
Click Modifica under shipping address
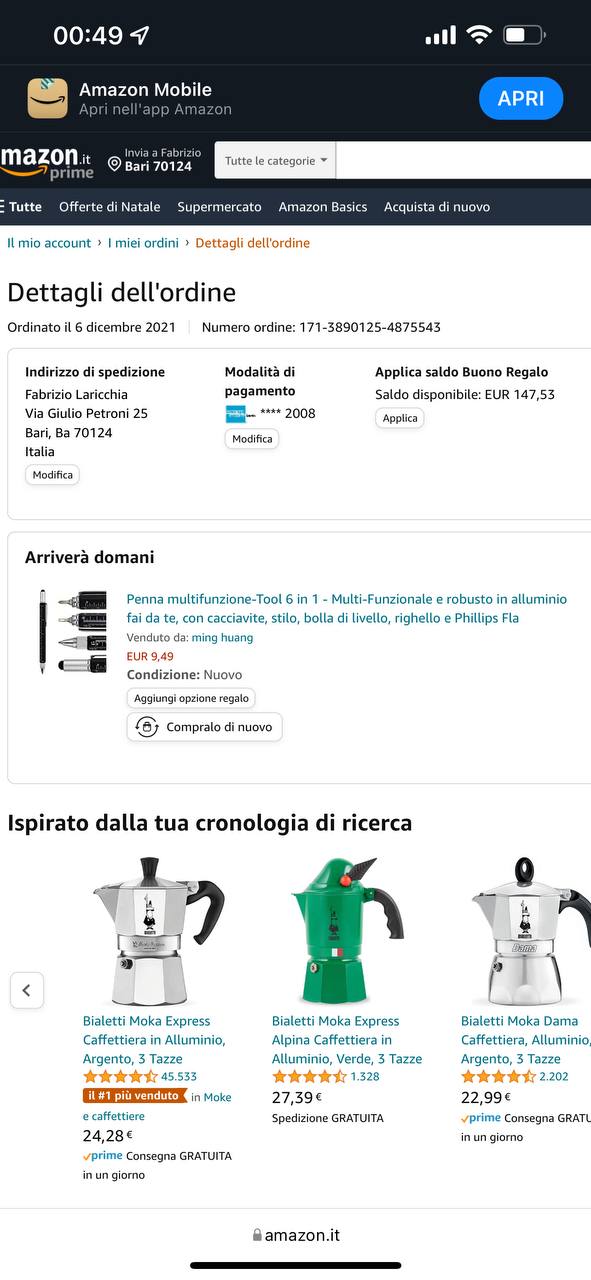coord(52,475)
